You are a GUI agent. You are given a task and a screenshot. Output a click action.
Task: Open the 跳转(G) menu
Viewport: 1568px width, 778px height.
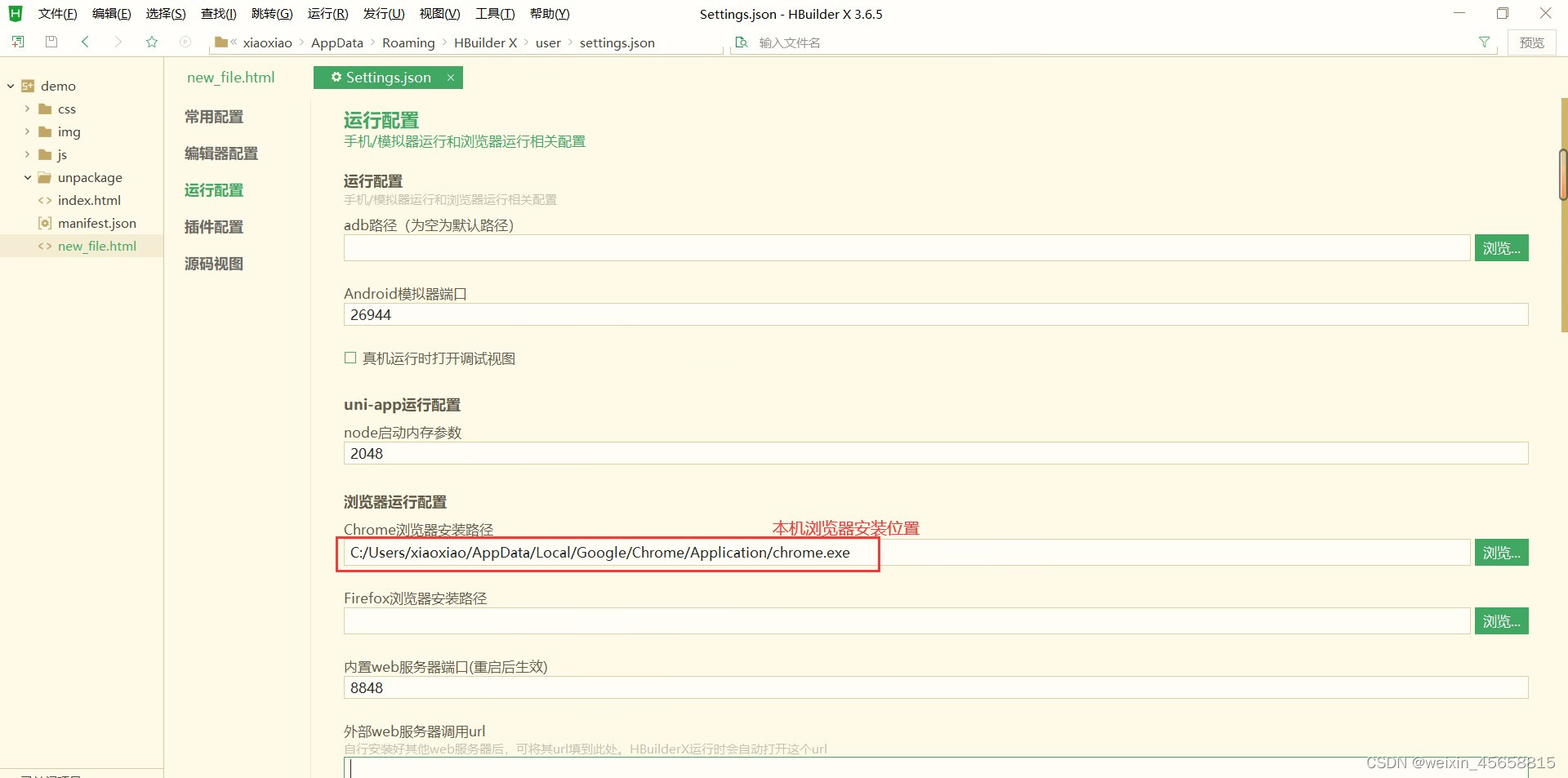point(272,14)
